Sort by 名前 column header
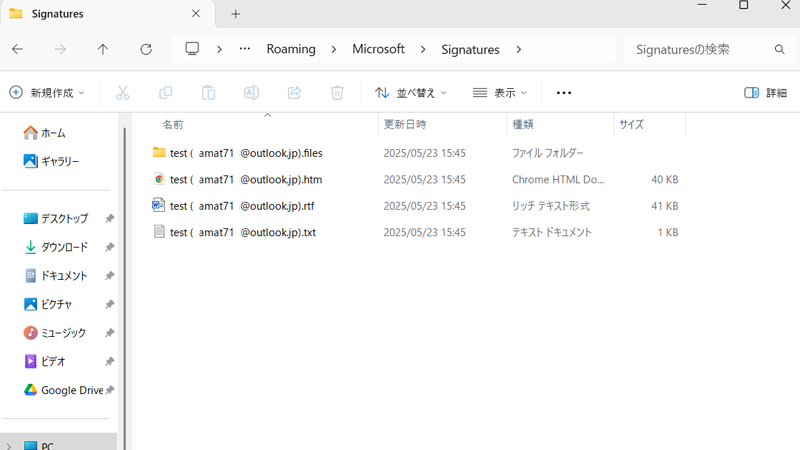This screenshot has height=450, width=800. [173, 124]
